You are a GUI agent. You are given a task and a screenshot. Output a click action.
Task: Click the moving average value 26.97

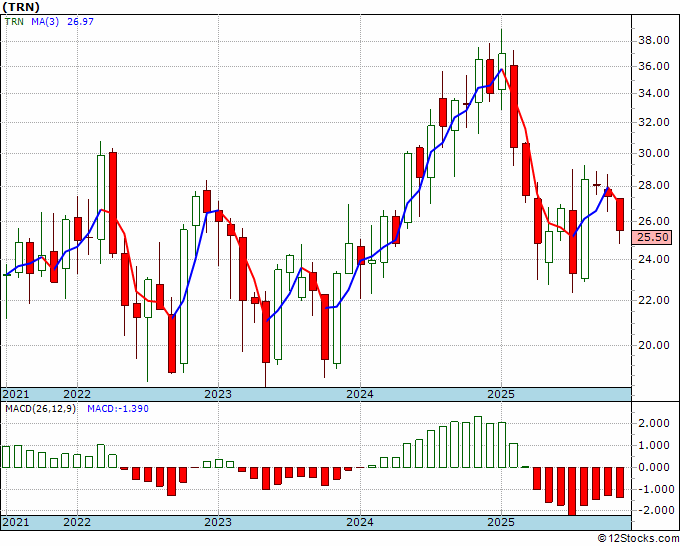pos(80,22)
